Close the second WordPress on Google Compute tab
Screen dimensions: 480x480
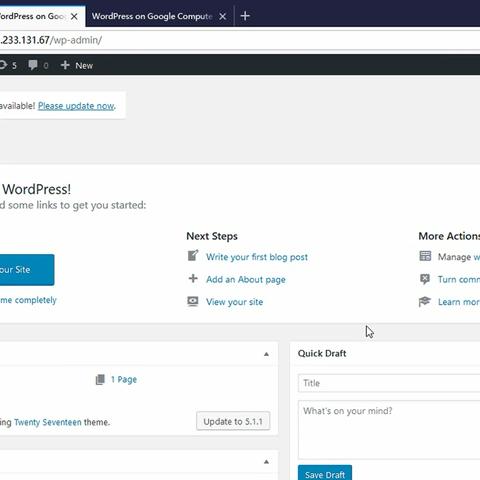tap(223, 16)
